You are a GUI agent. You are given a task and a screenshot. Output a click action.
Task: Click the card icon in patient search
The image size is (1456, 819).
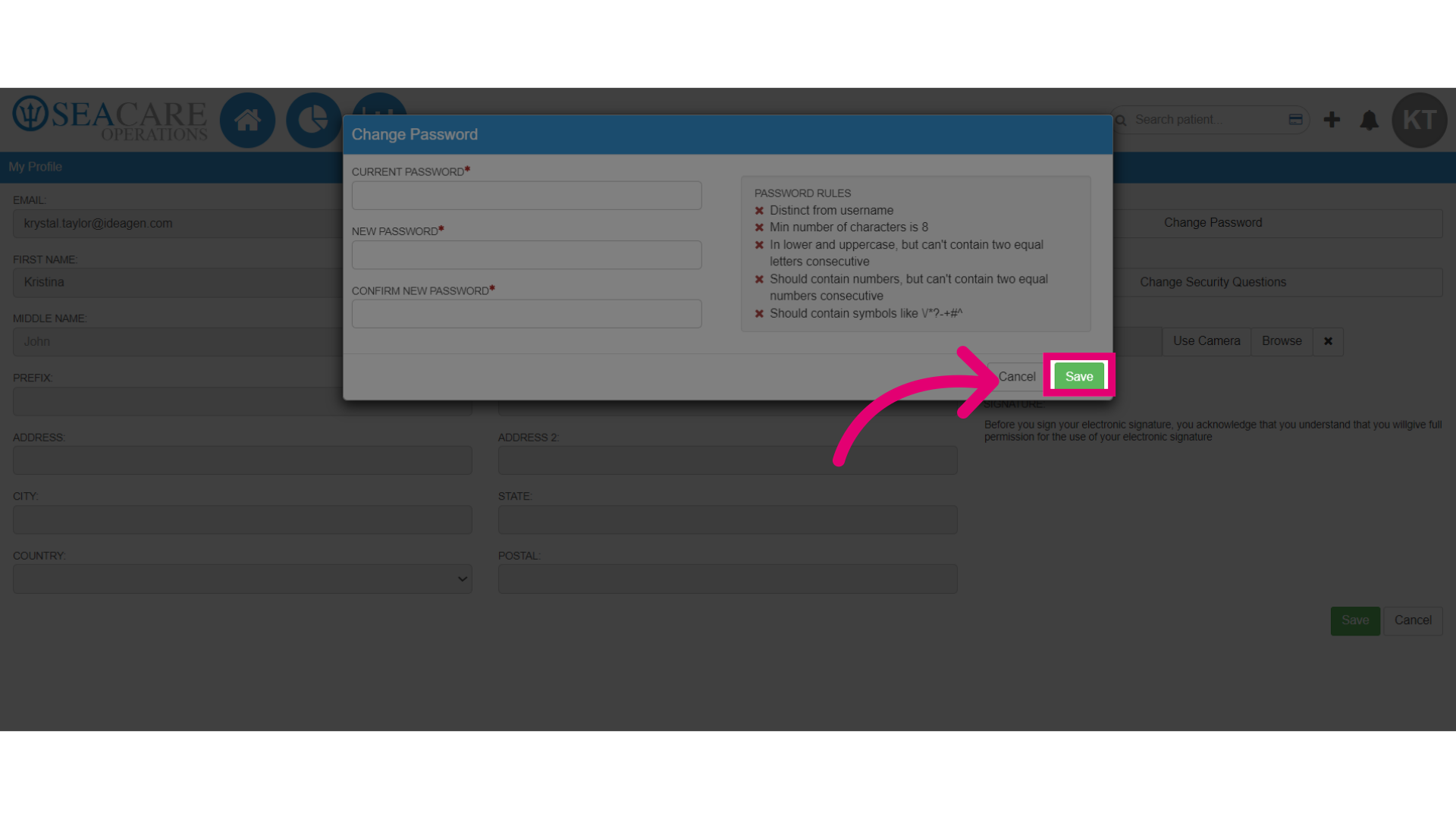(x=1295, y=119)
